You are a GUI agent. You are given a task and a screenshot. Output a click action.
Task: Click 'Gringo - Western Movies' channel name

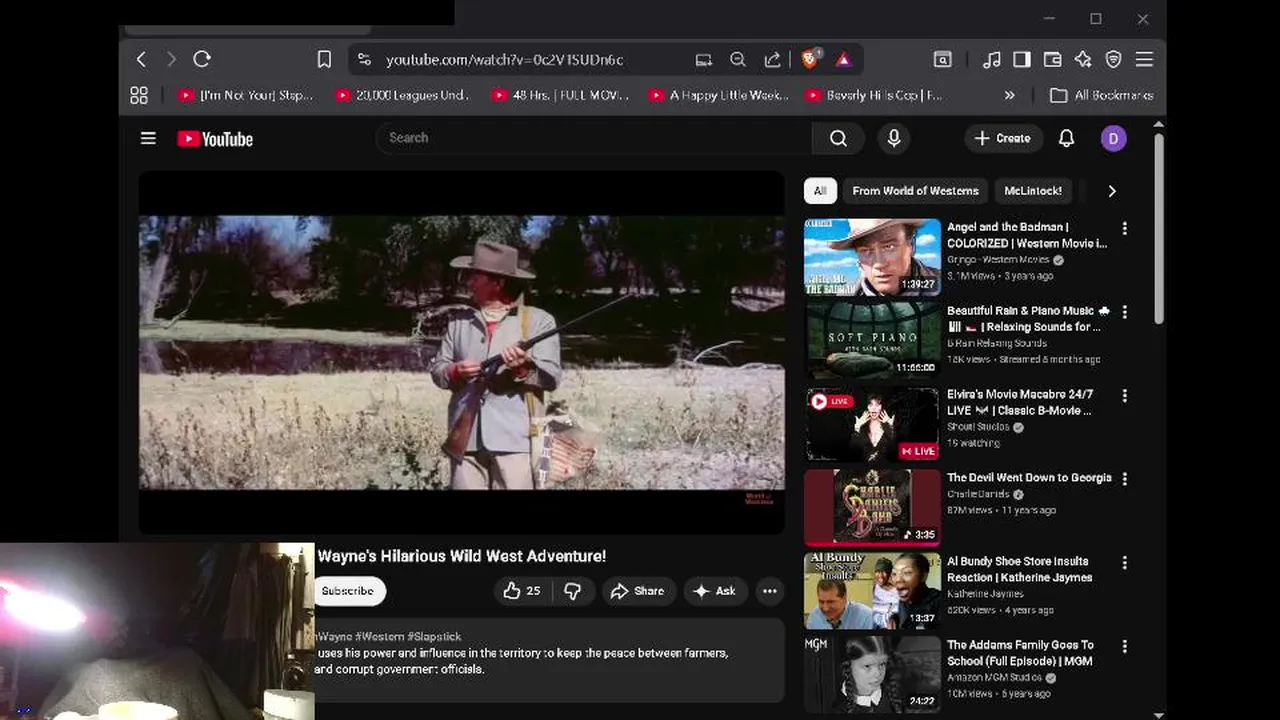tap(998, 260)
